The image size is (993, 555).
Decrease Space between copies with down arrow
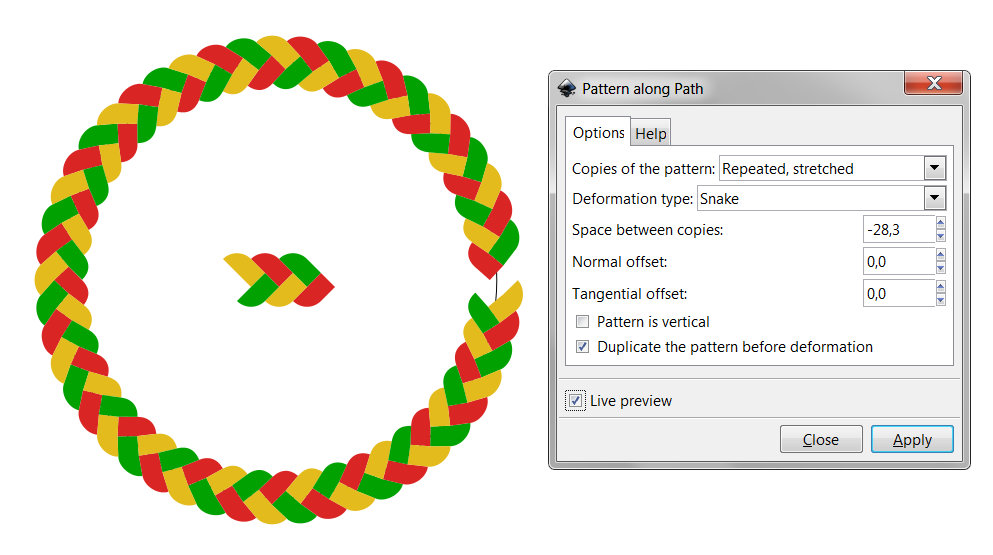[941, 236]
